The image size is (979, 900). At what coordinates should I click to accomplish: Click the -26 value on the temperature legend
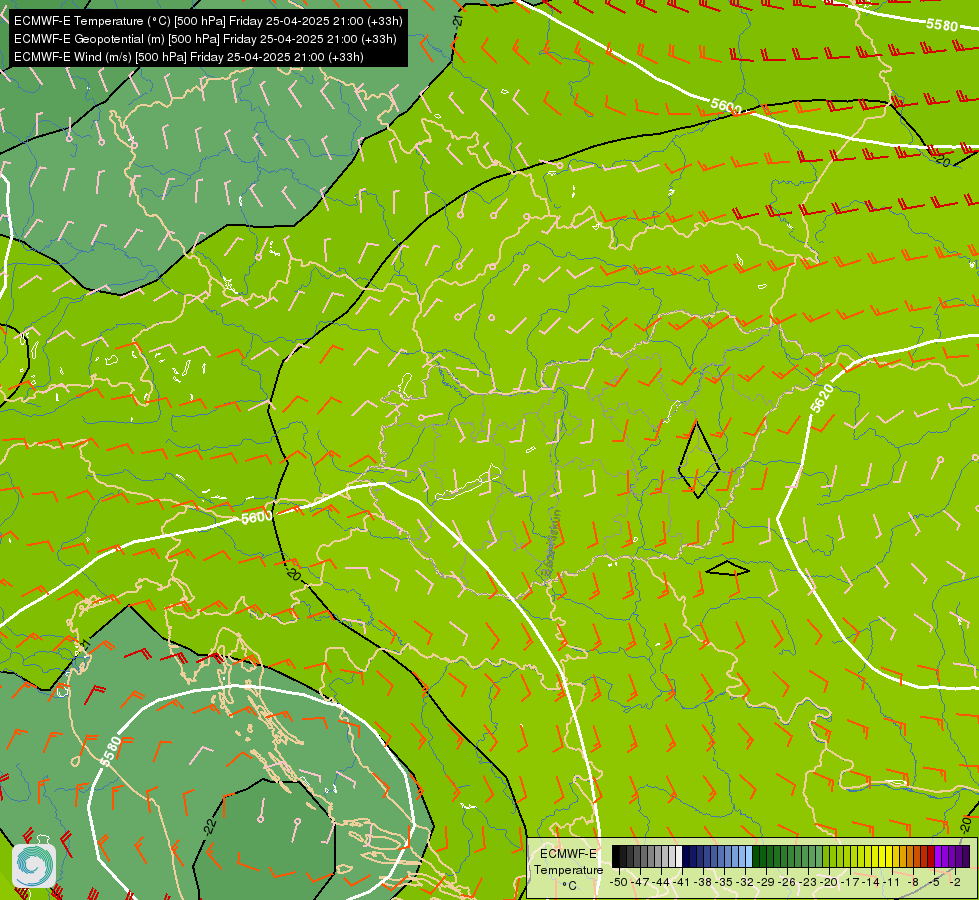[787, 882]
